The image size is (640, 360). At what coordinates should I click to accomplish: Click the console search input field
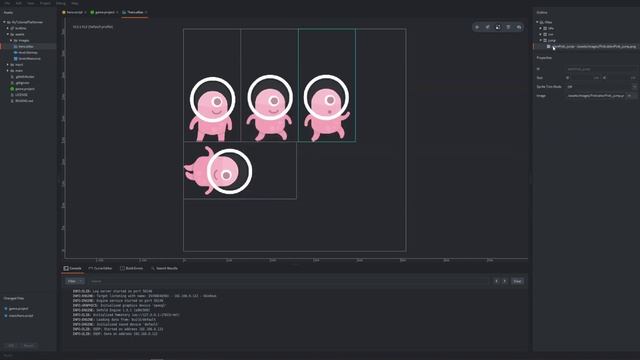tap(288, 281)
